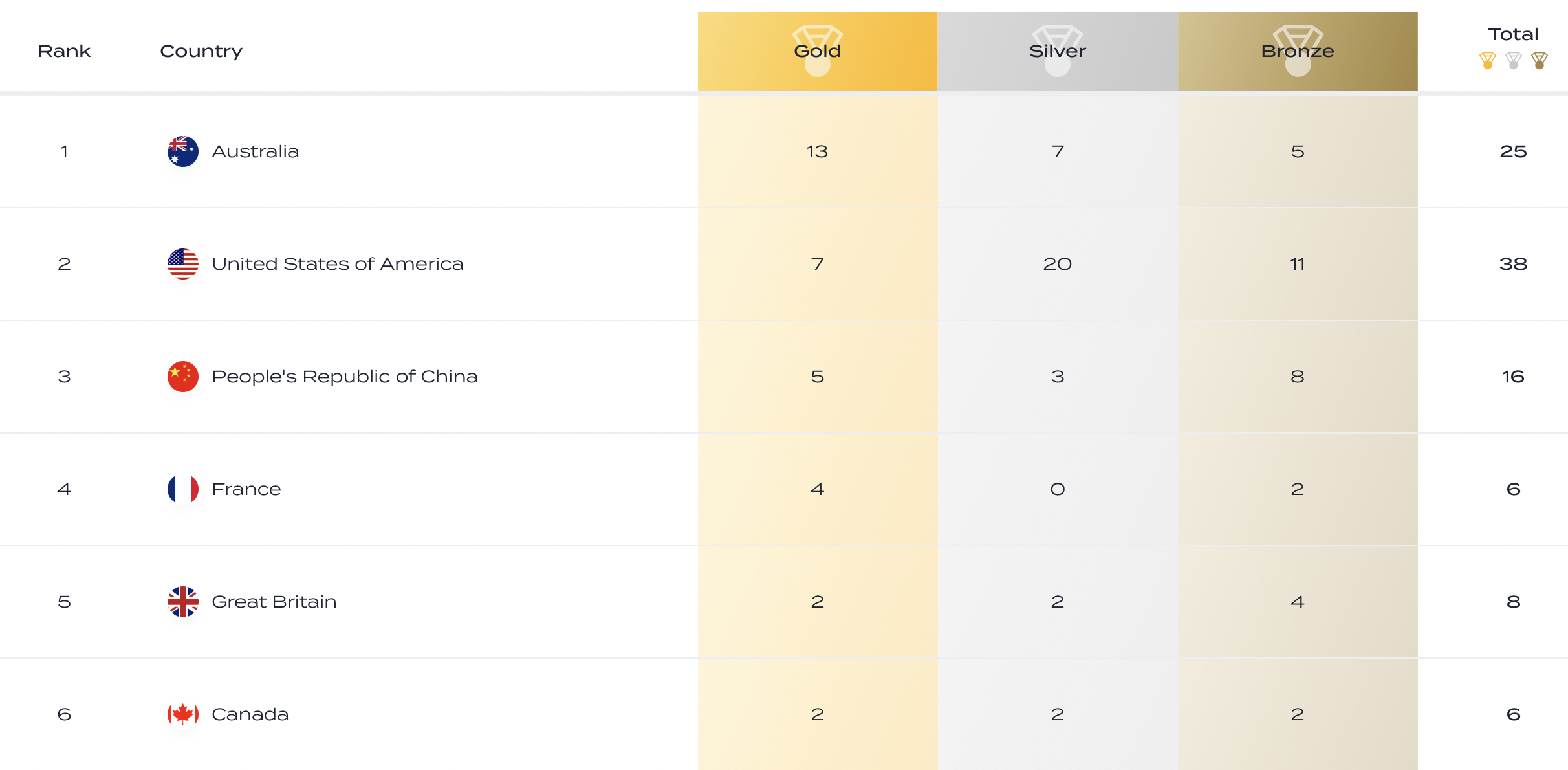Click the China flag icon

(183, 377)
